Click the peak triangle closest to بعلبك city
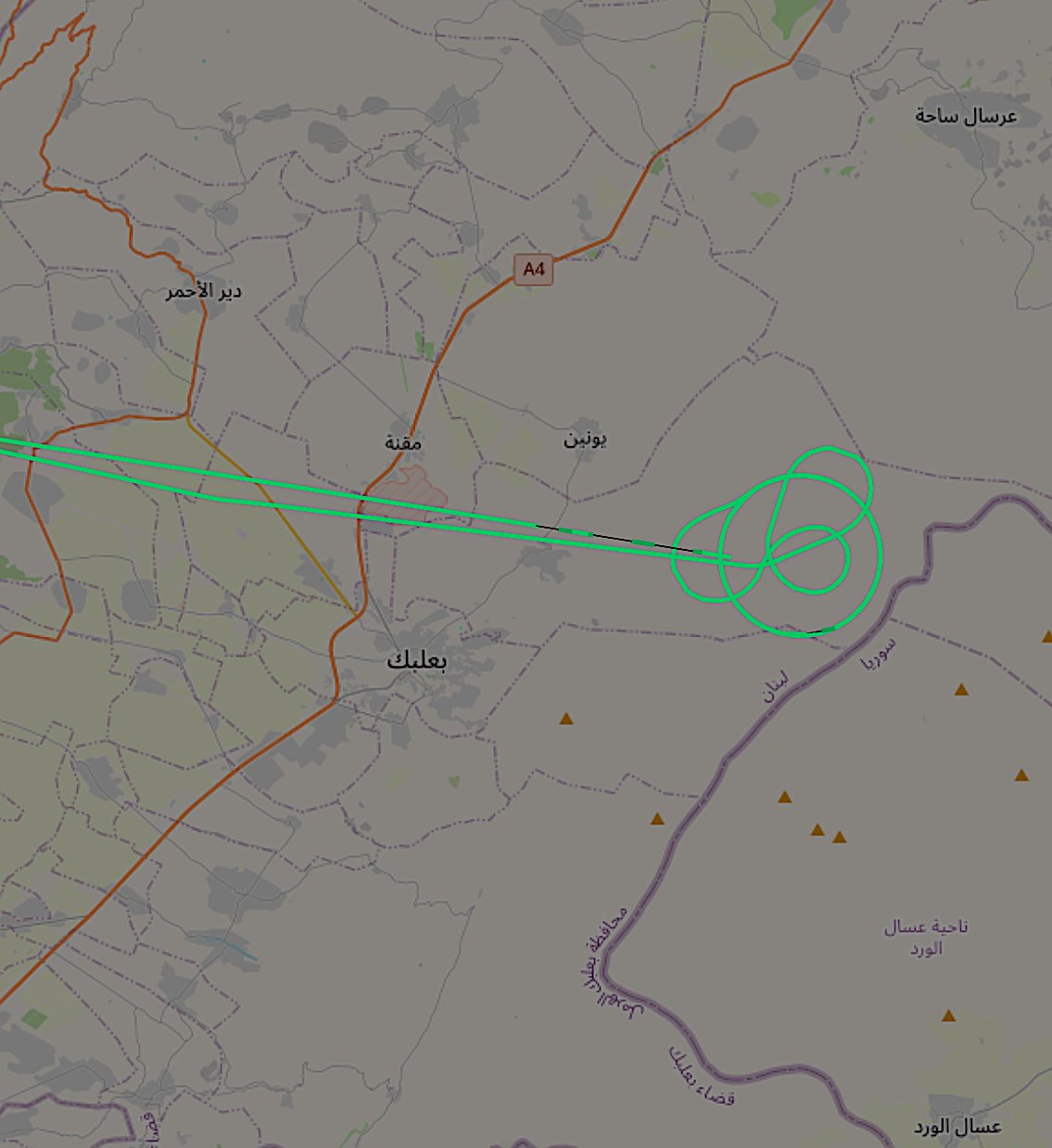1052x1148 pixels. click(x=566, y=719)
